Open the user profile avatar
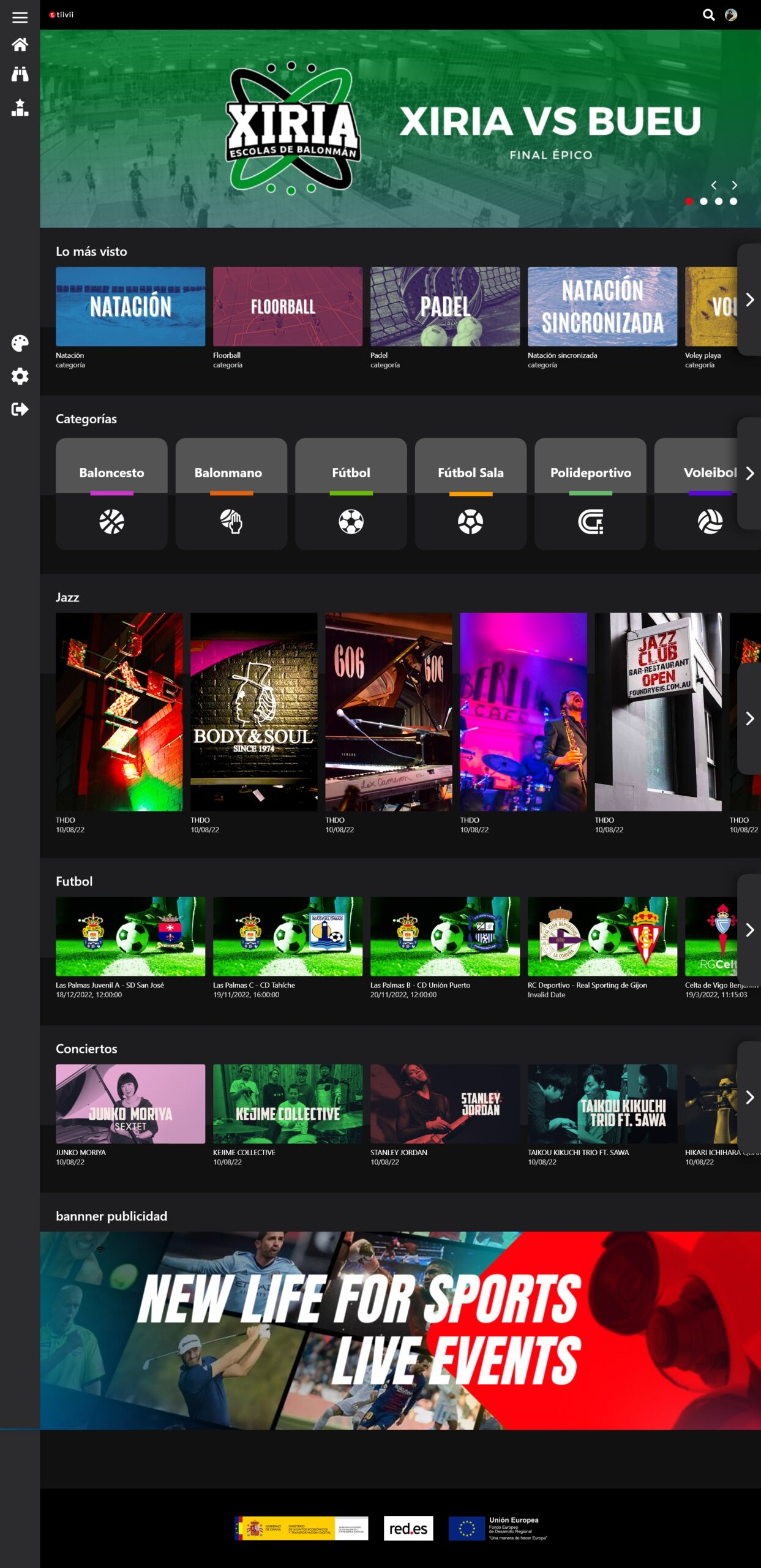 [x=731, y=15]
